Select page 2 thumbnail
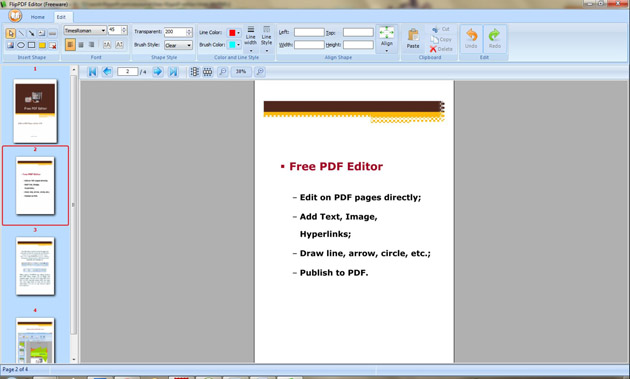The width and height of the screenshot is (630, 379). (35, 185)
